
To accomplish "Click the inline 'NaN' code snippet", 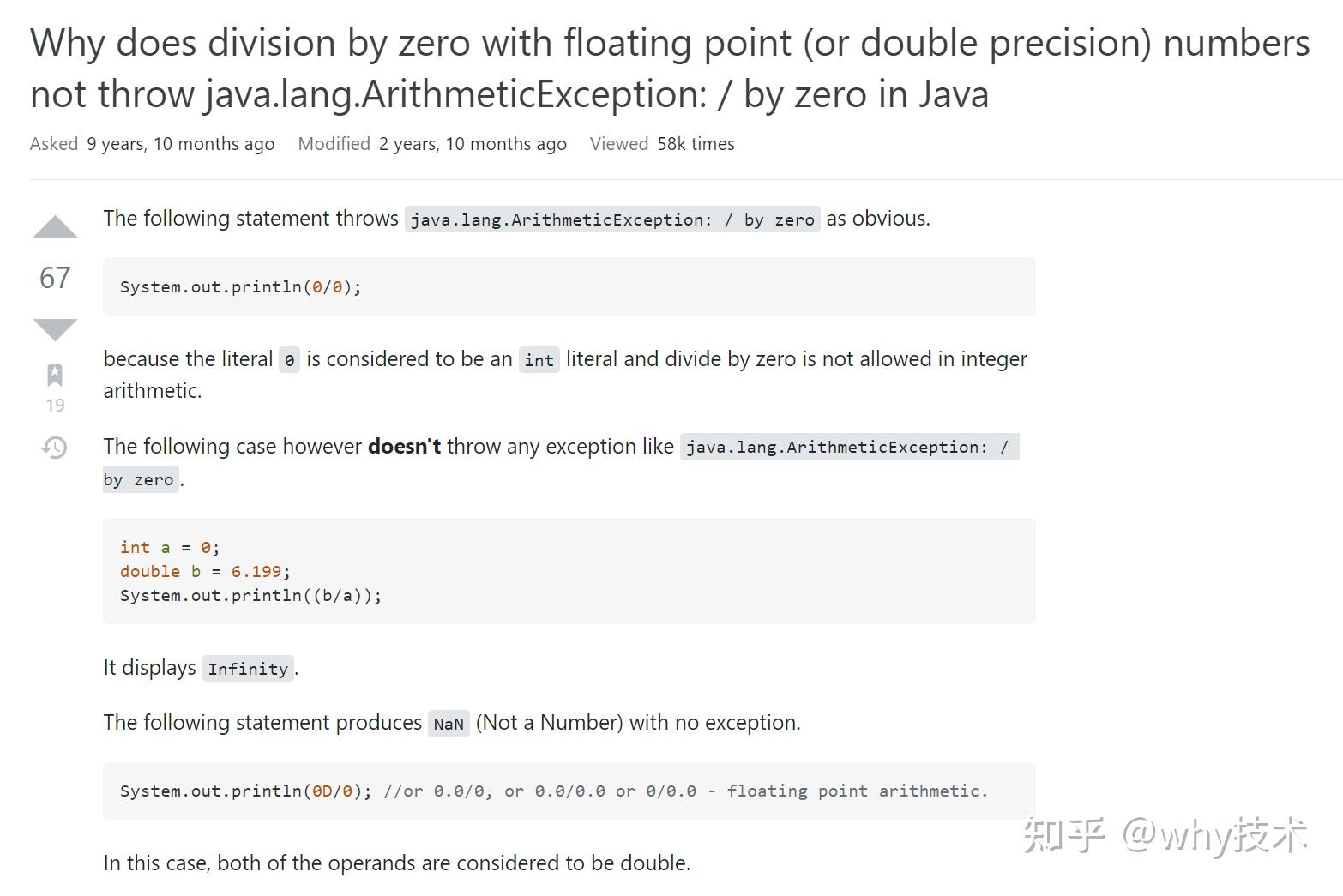I will click(x=449, y=724).
